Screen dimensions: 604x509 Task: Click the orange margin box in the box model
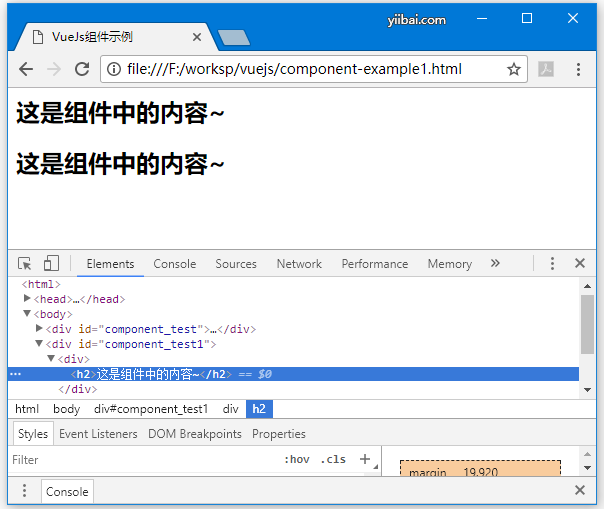(480, 468)
